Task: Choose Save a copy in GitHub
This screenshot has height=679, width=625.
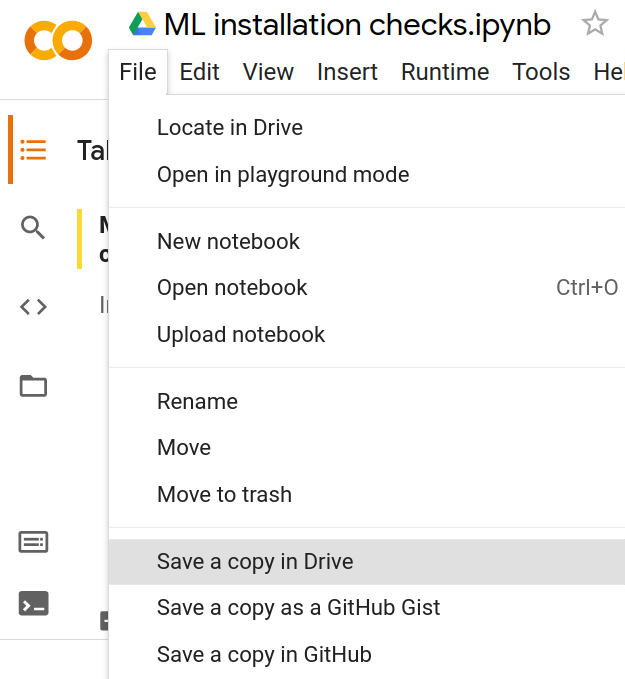Action: (x=367, y=654)
